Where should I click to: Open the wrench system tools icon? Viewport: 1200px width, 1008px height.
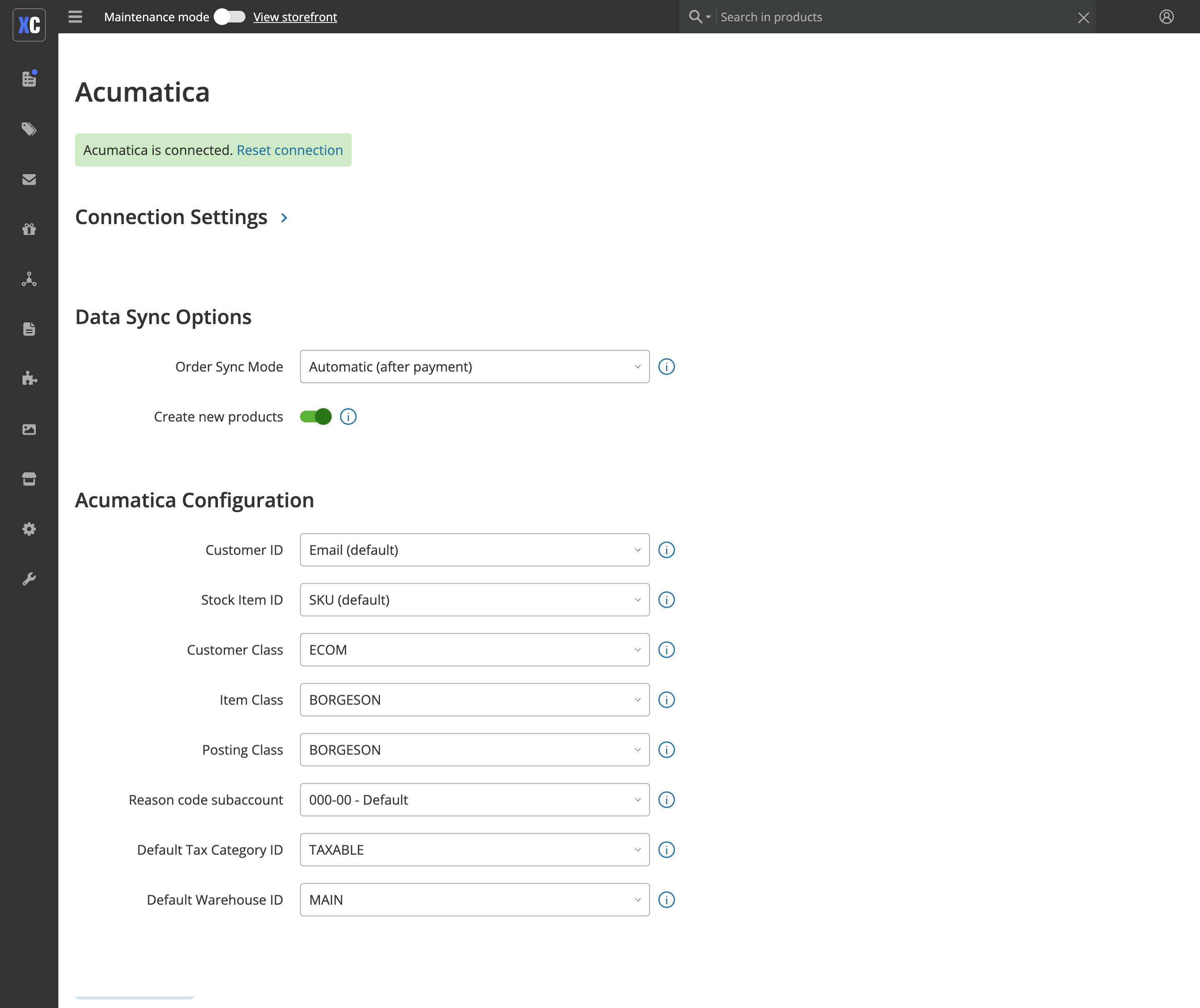(x=29, y=579)
